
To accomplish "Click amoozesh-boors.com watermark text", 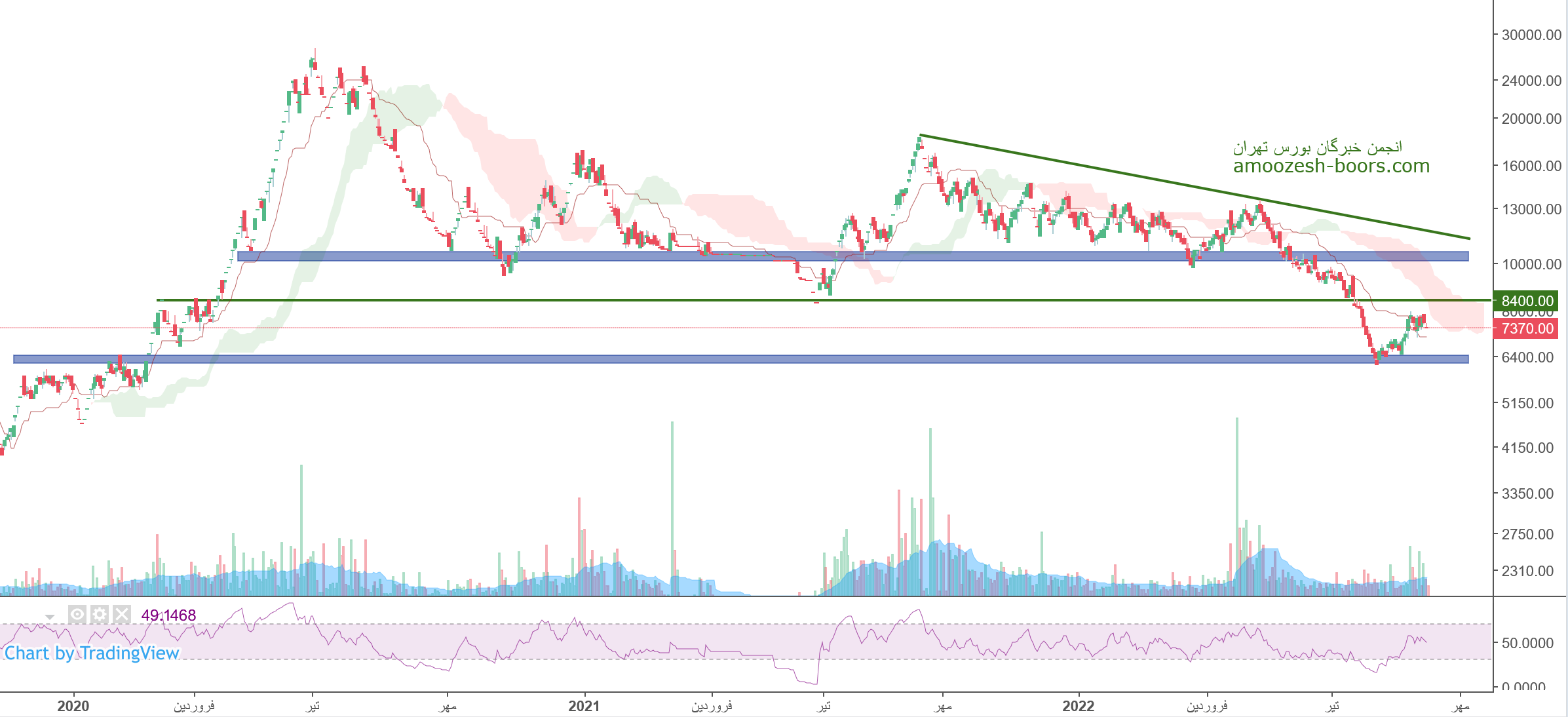I will (1331, 166).
